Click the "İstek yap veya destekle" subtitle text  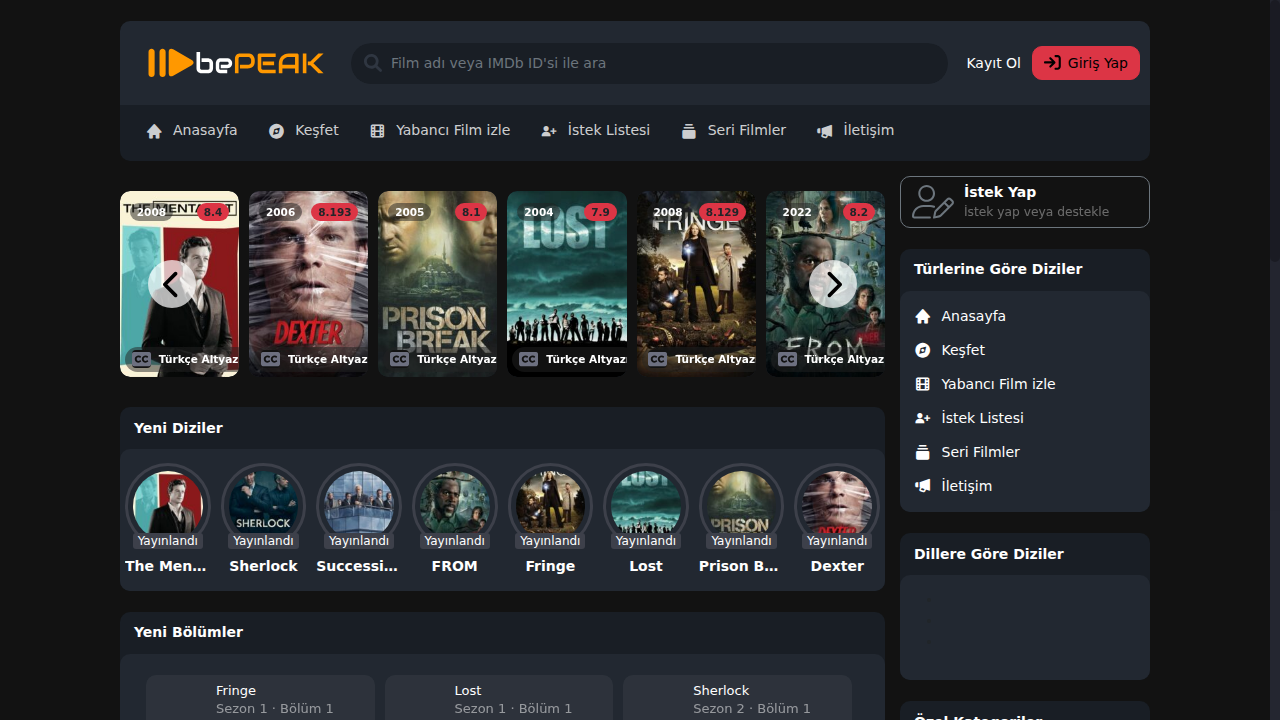coord(1036,212)
